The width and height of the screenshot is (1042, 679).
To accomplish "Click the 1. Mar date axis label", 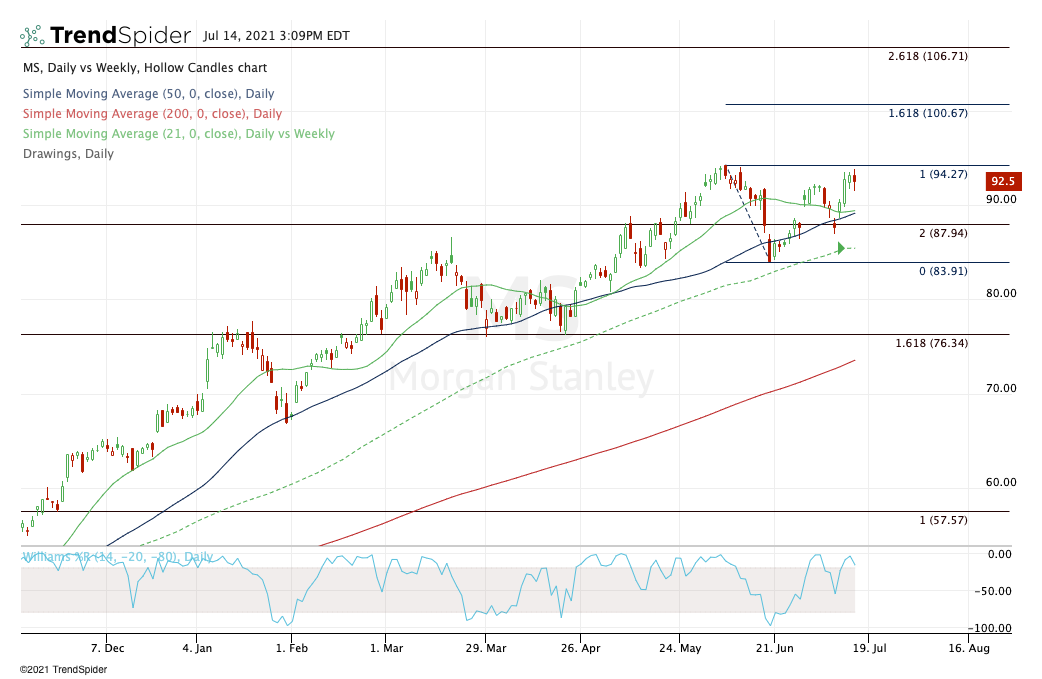I will pyautogui.click(x=386, y=648).
